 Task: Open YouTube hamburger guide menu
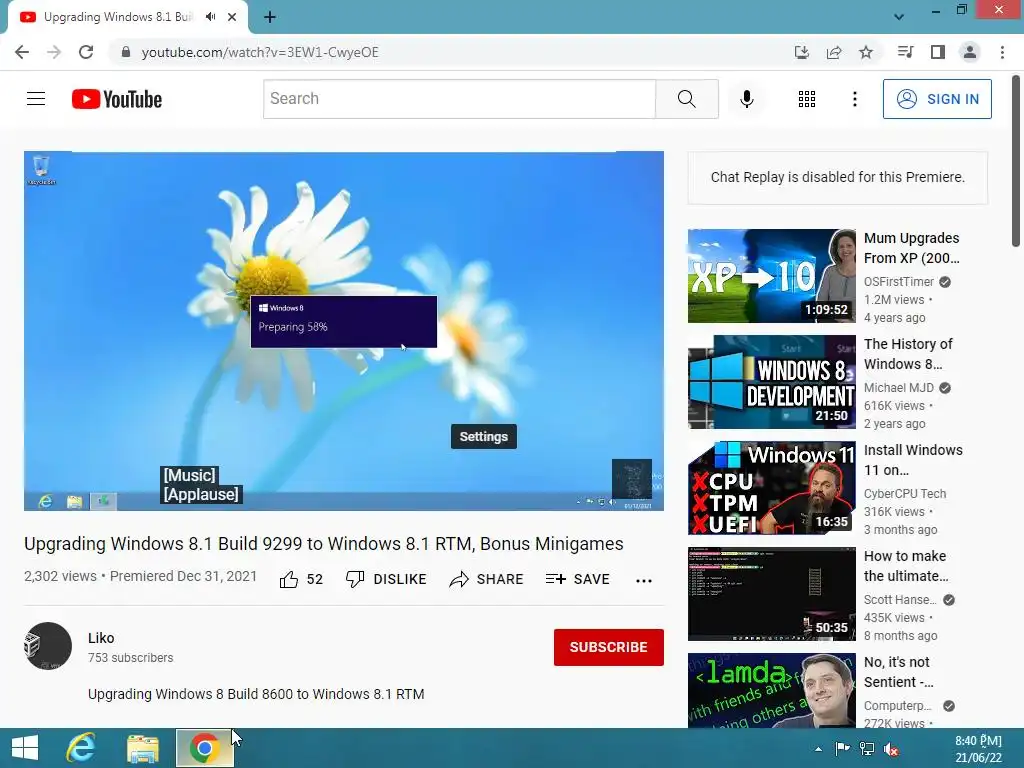coord(36,99)
